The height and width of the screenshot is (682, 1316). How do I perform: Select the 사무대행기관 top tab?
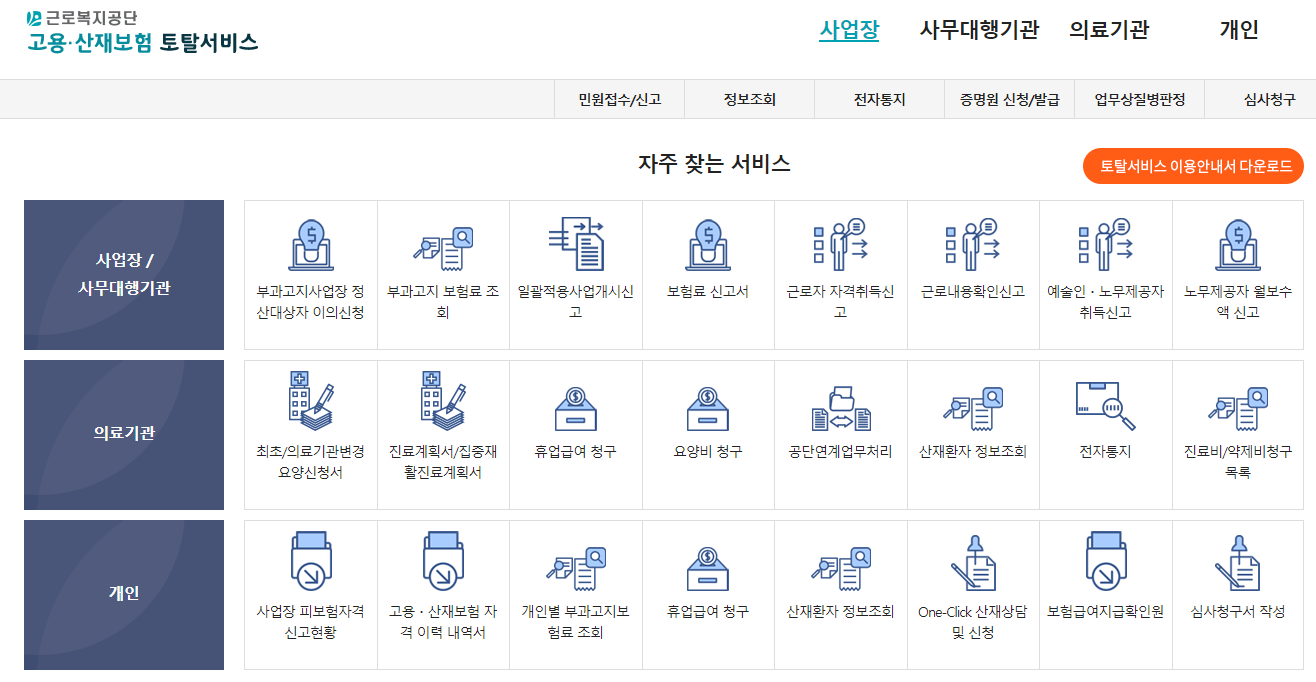[979, 30]
